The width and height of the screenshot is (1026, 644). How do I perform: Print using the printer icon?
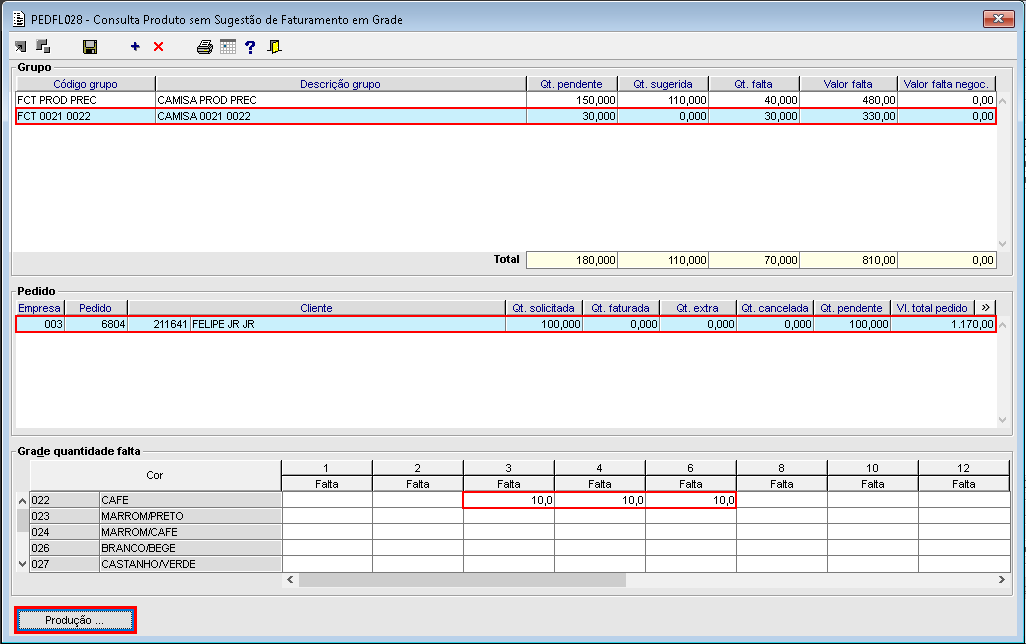[205, 46]
